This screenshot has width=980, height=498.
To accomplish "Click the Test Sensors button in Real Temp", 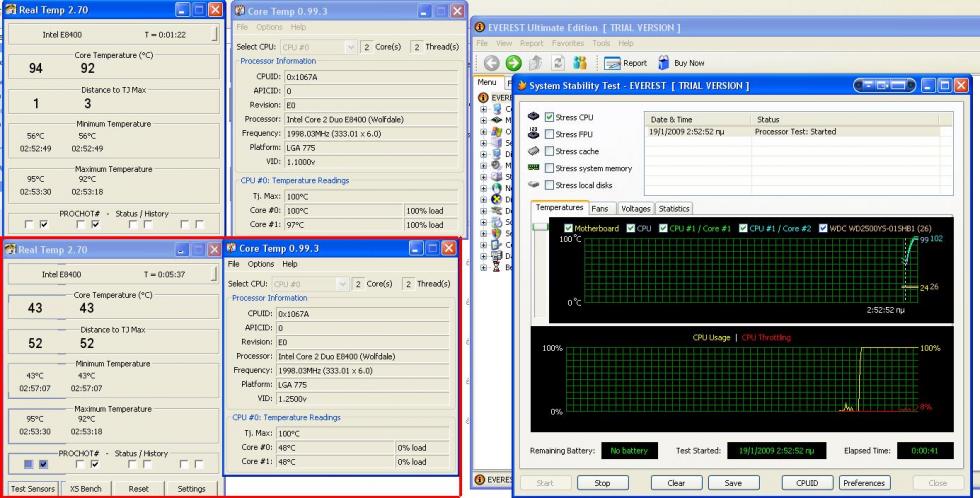I will (x=32, y=489).
